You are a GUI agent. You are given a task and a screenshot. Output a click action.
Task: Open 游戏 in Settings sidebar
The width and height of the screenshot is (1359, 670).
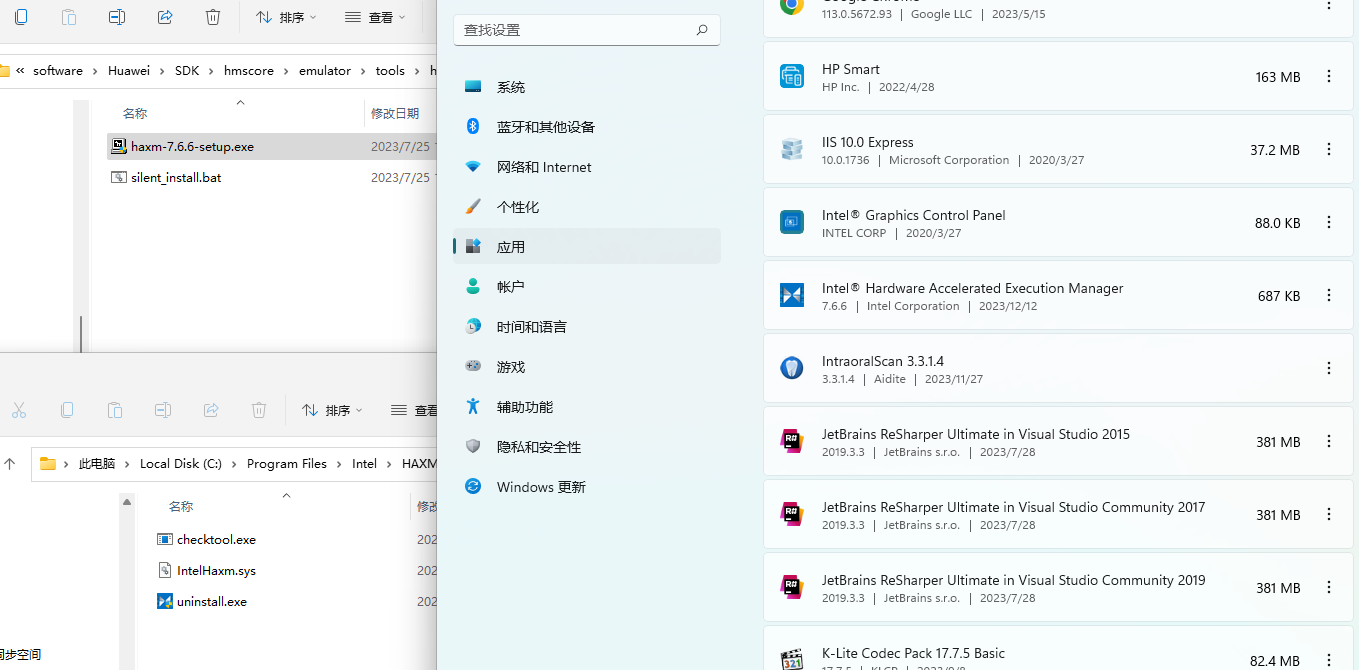pyautogui.click(x=587, y=367)
